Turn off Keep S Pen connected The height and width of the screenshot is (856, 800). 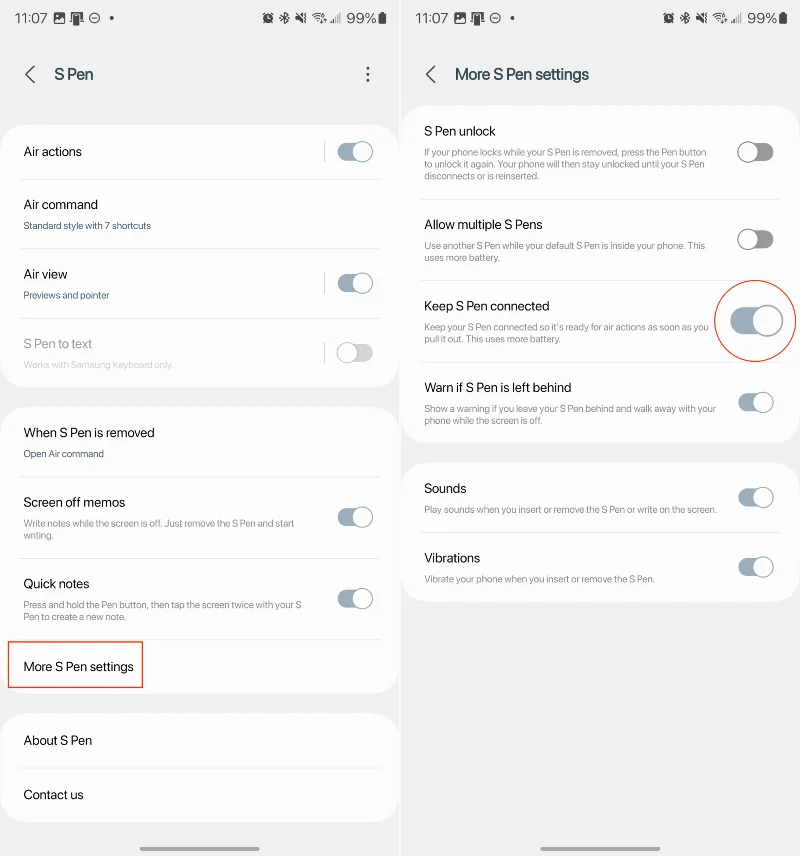point(756,321)
